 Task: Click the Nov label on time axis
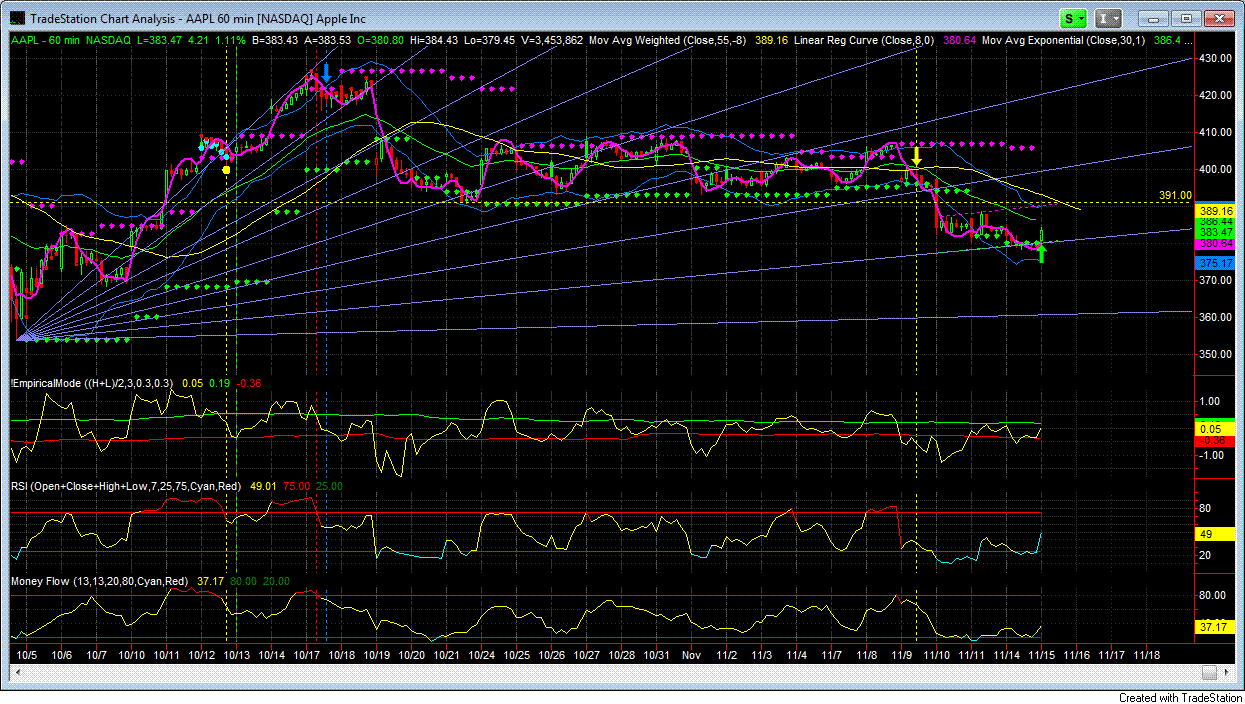690,654
